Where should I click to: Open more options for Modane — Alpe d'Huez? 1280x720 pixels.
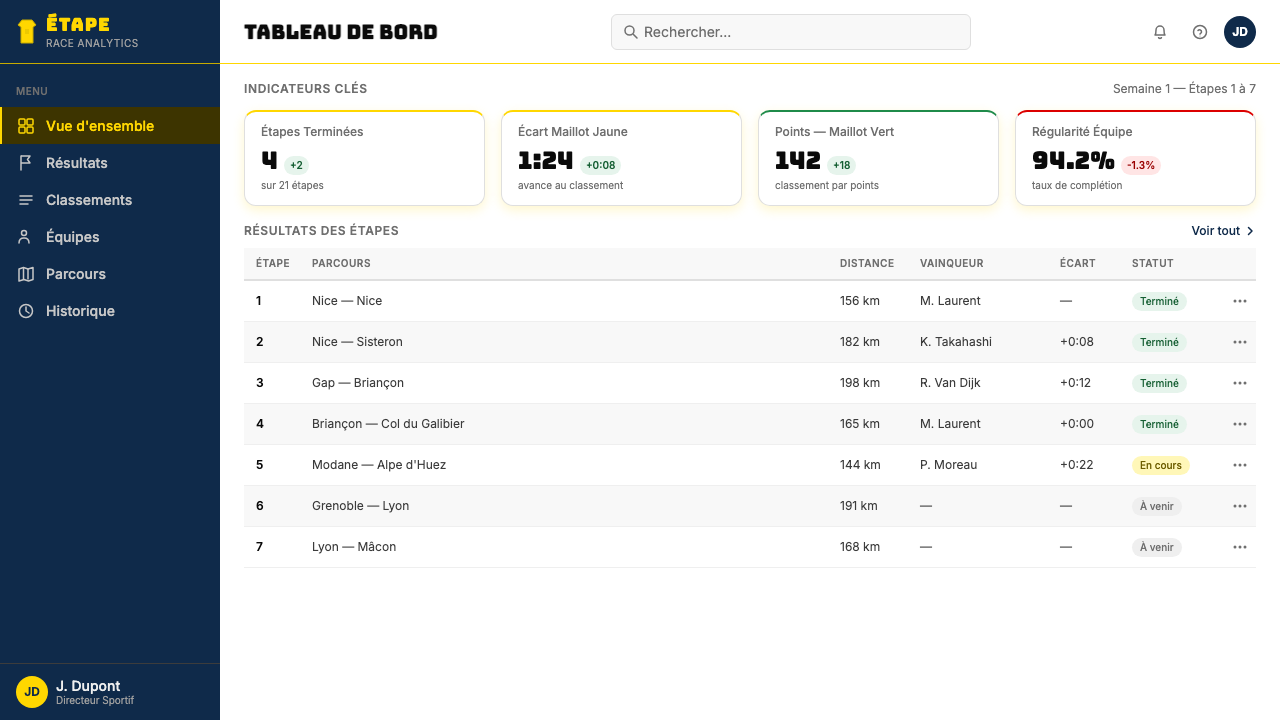coord(1240,465)
